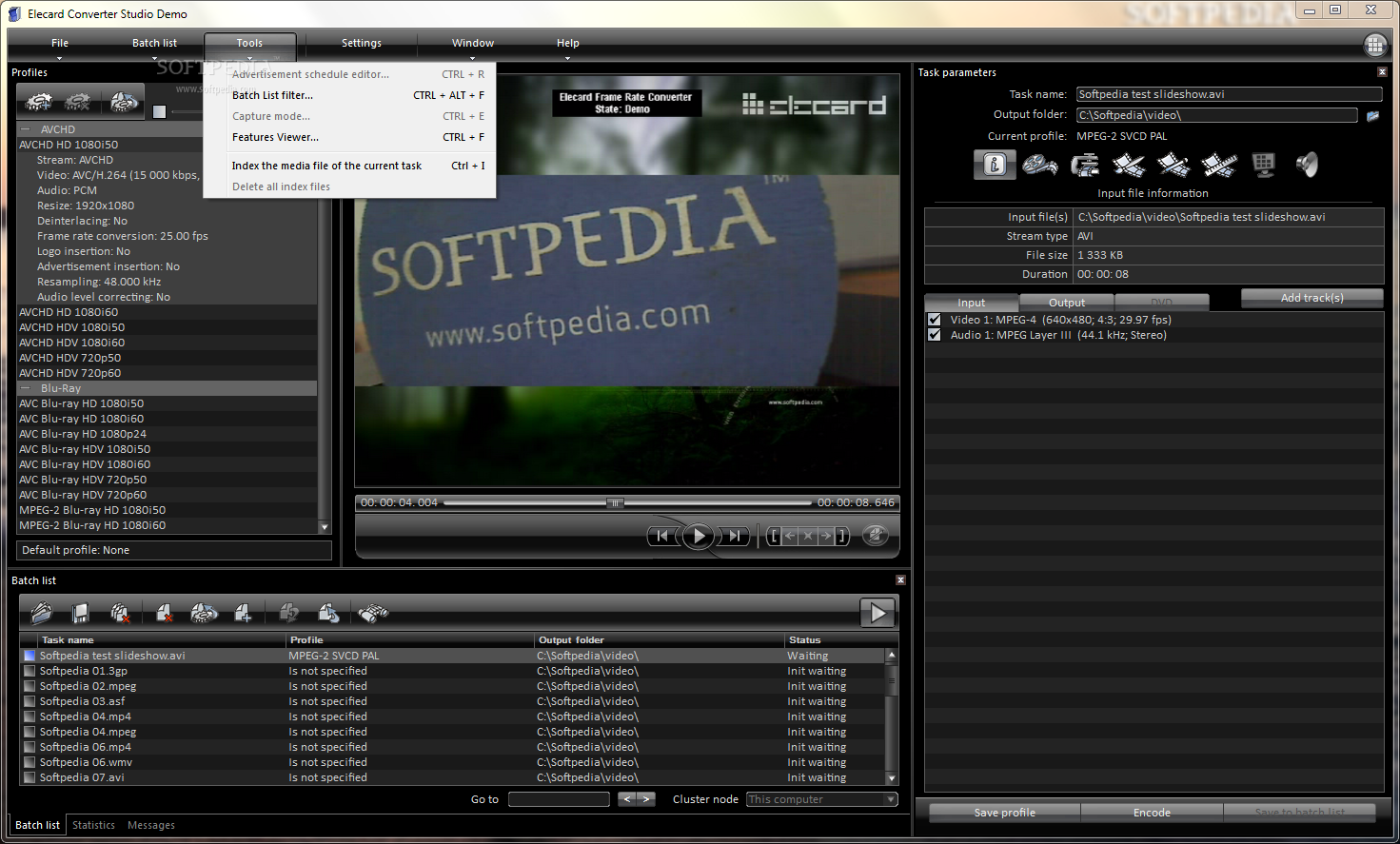This screenshot has height=844, width=1400.
Task: Close the Batch list panel
Action: 900,579
